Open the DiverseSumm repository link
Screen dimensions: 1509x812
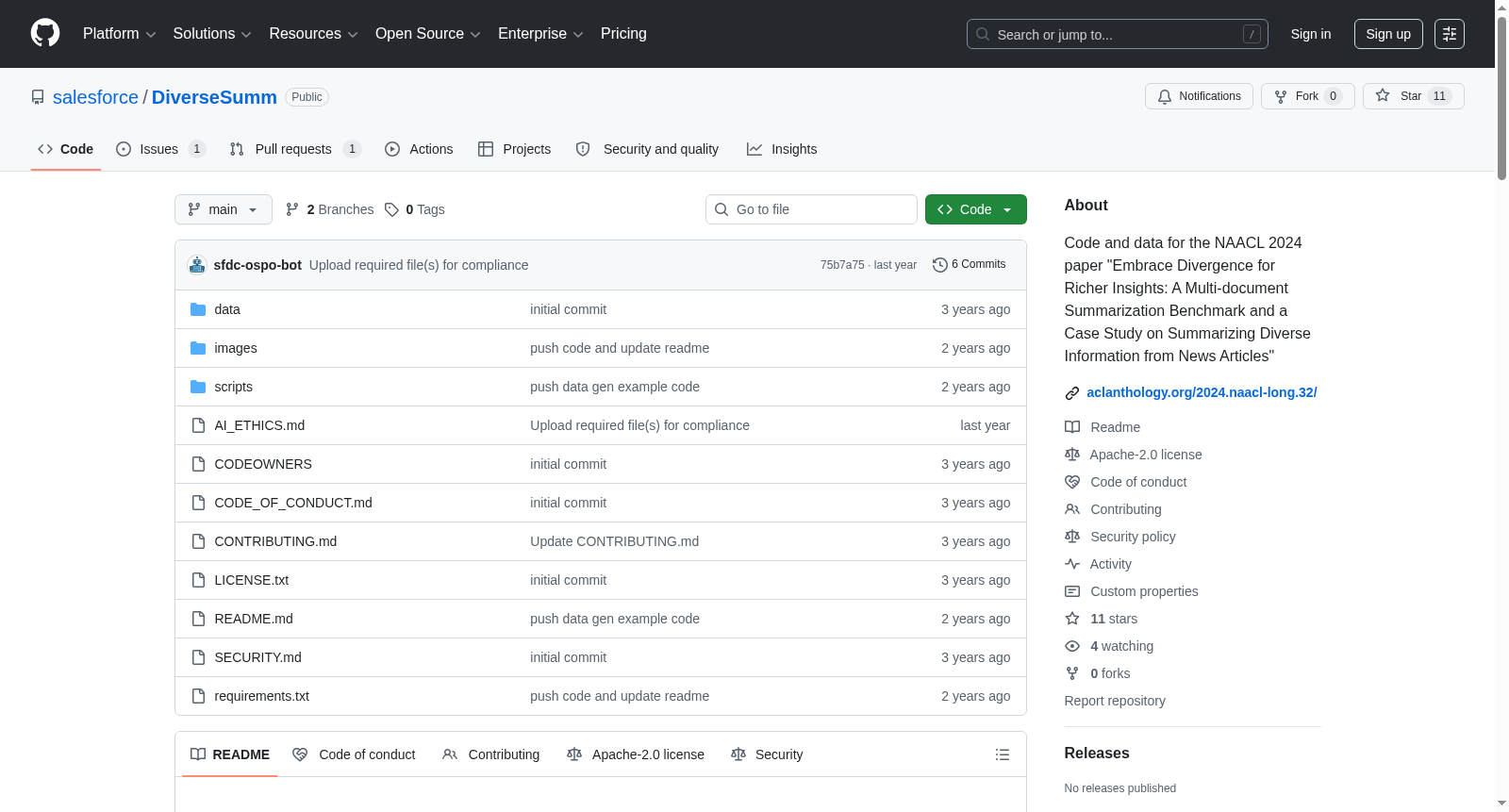coord(214,97)
